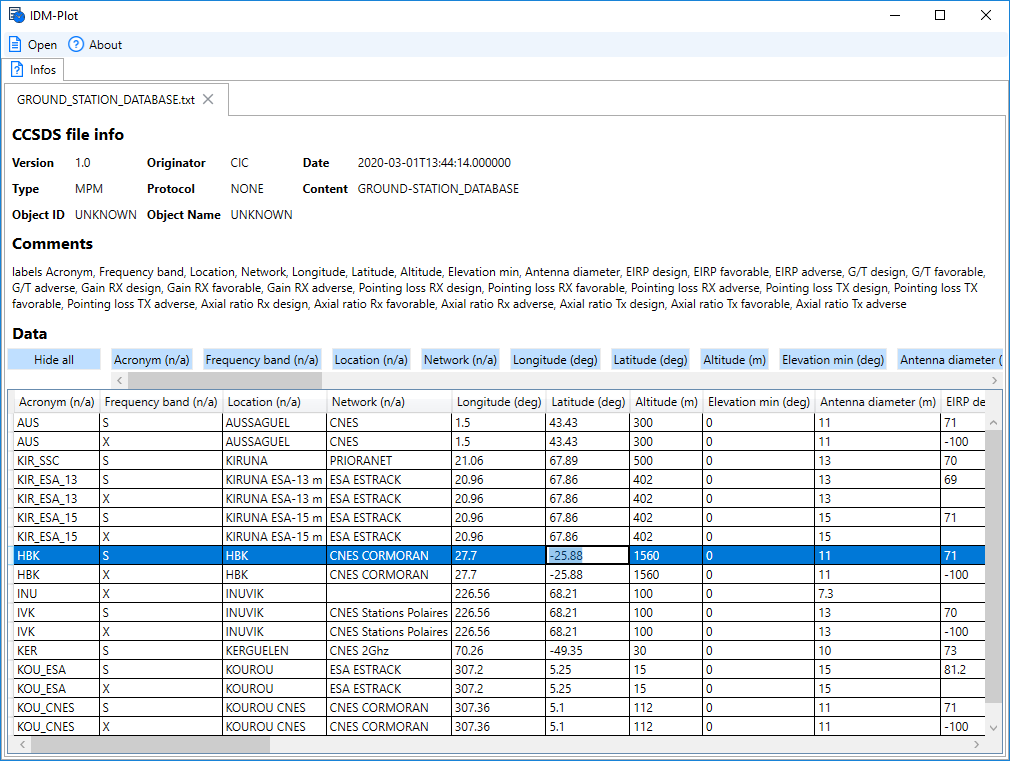This screenshot has height=761, width=1010.
Task: Open the About dialog
Action: tap(94, 44)
